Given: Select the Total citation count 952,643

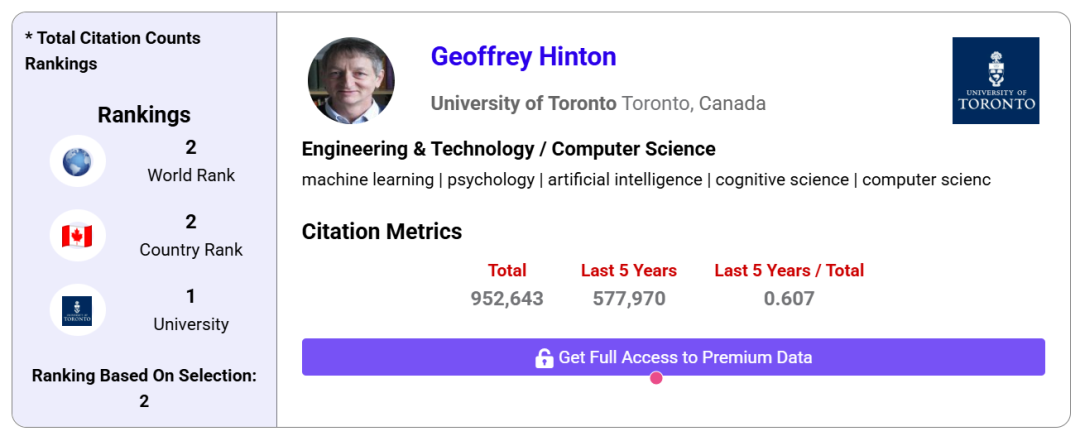Looking at the screenshot, I should [507, 299].
